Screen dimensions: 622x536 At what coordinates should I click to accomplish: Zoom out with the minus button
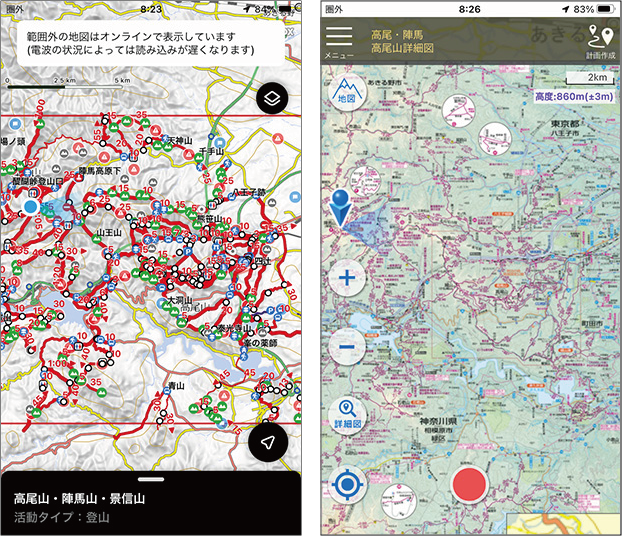click(x=347, y=347)
